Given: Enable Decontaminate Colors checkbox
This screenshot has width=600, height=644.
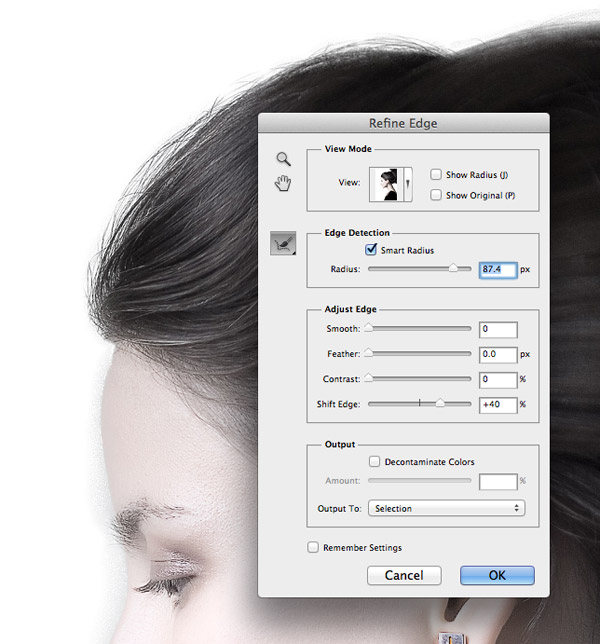Looking at the screenshot, I should [x=374, y=462].
